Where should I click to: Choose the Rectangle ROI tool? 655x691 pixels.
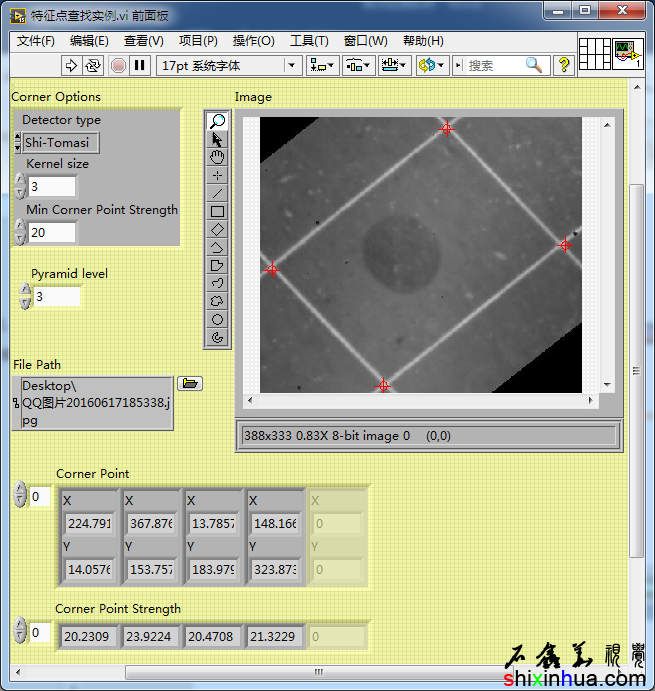coord(217,211)
